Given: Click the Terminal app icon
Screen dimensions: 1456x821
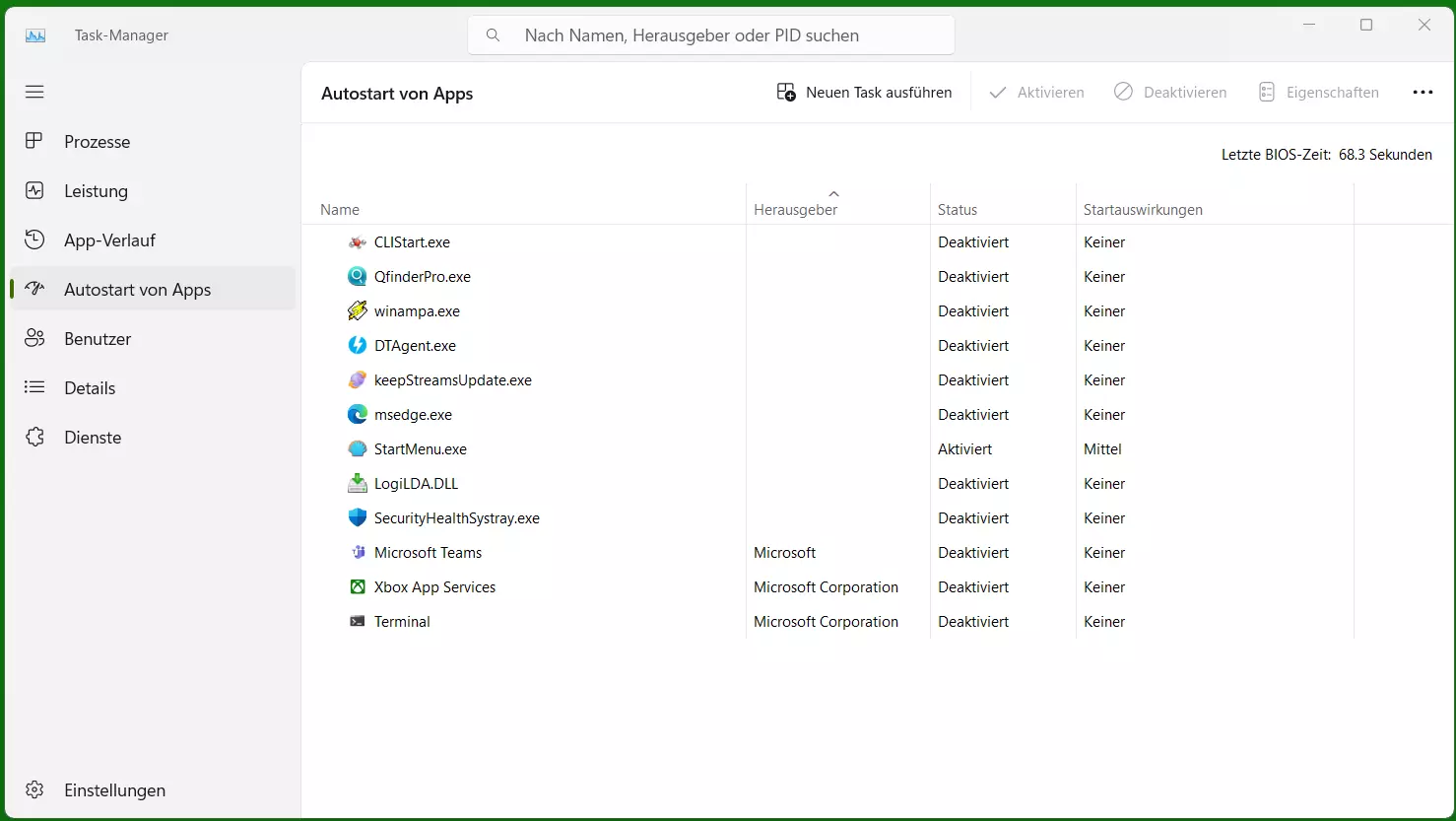Looking at the screenshot, I should pos(358,621).
